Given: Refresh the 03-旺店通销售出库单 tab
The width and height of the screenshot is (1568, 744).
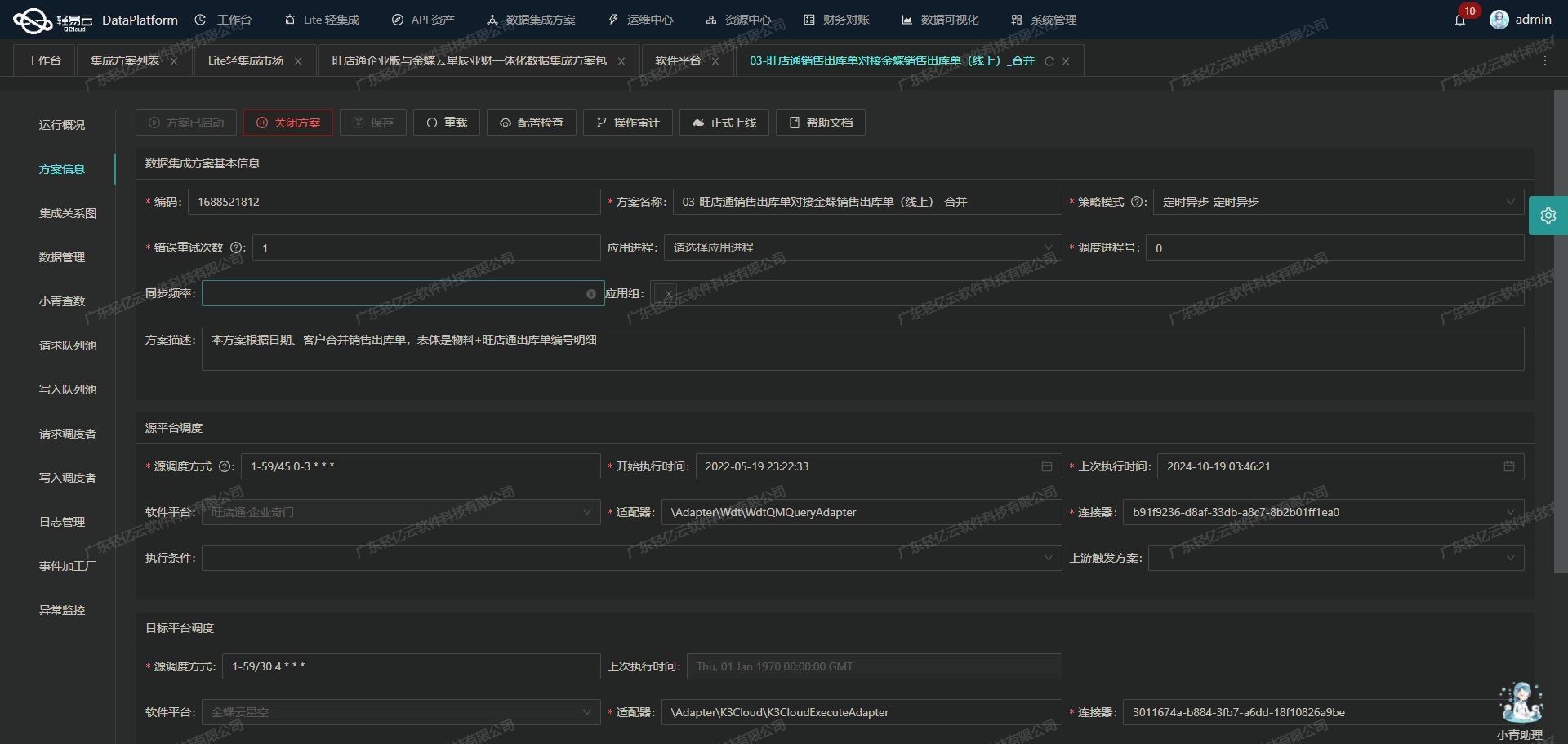Looking at the screenshot, I should coord(1049,61).
